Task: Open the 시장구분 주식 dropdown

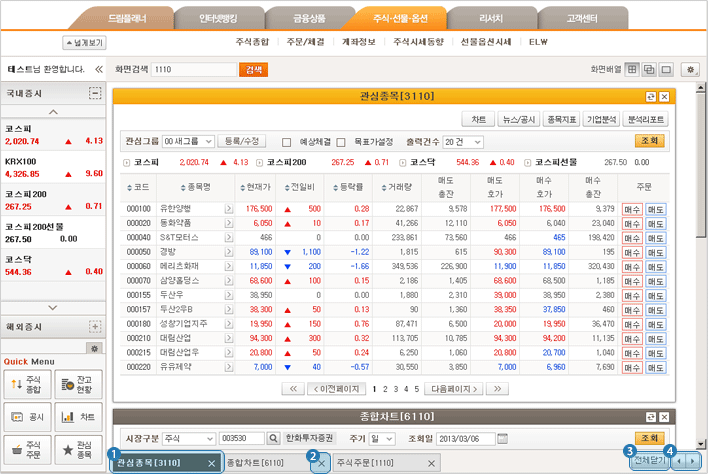Action: [188, 438]
